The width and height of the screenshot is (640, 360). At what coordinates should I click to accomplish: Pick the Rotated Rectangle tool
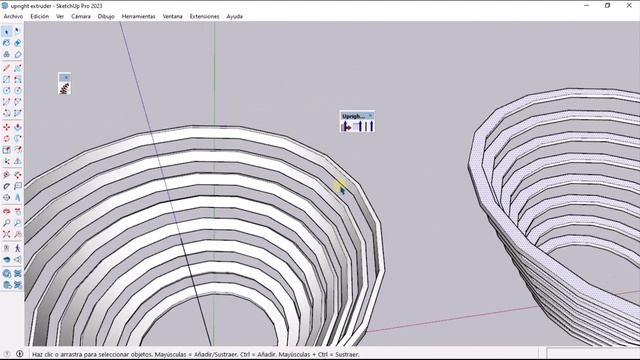pos(18,80)
